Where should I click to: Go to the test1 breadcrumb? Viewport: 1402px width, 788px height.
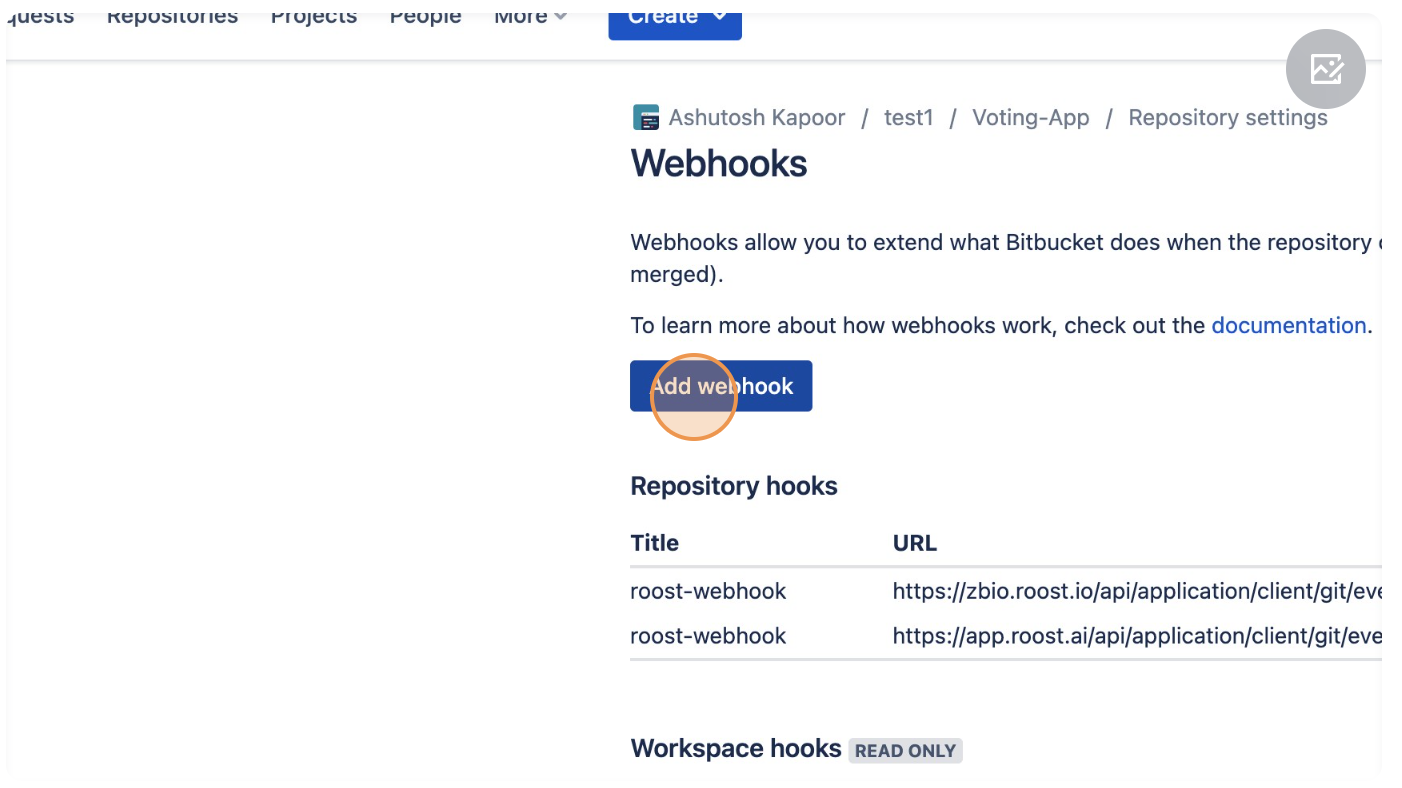pos(909,118)
